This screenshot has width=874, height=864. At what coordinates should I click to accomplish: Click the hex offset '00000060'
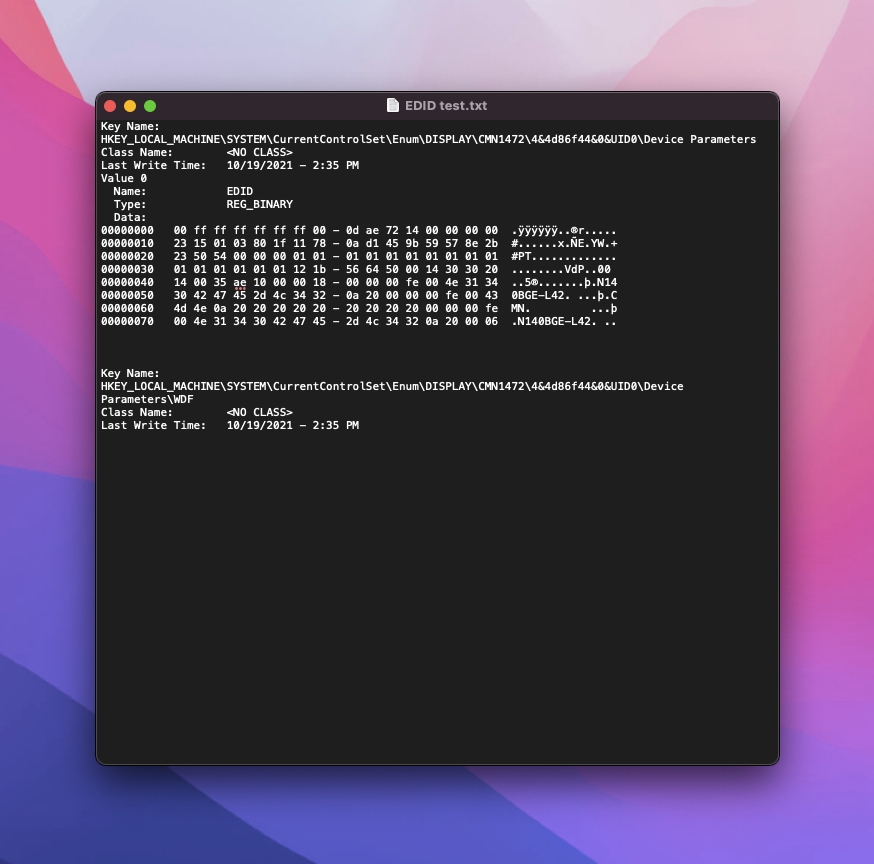(x=127, y=308)
